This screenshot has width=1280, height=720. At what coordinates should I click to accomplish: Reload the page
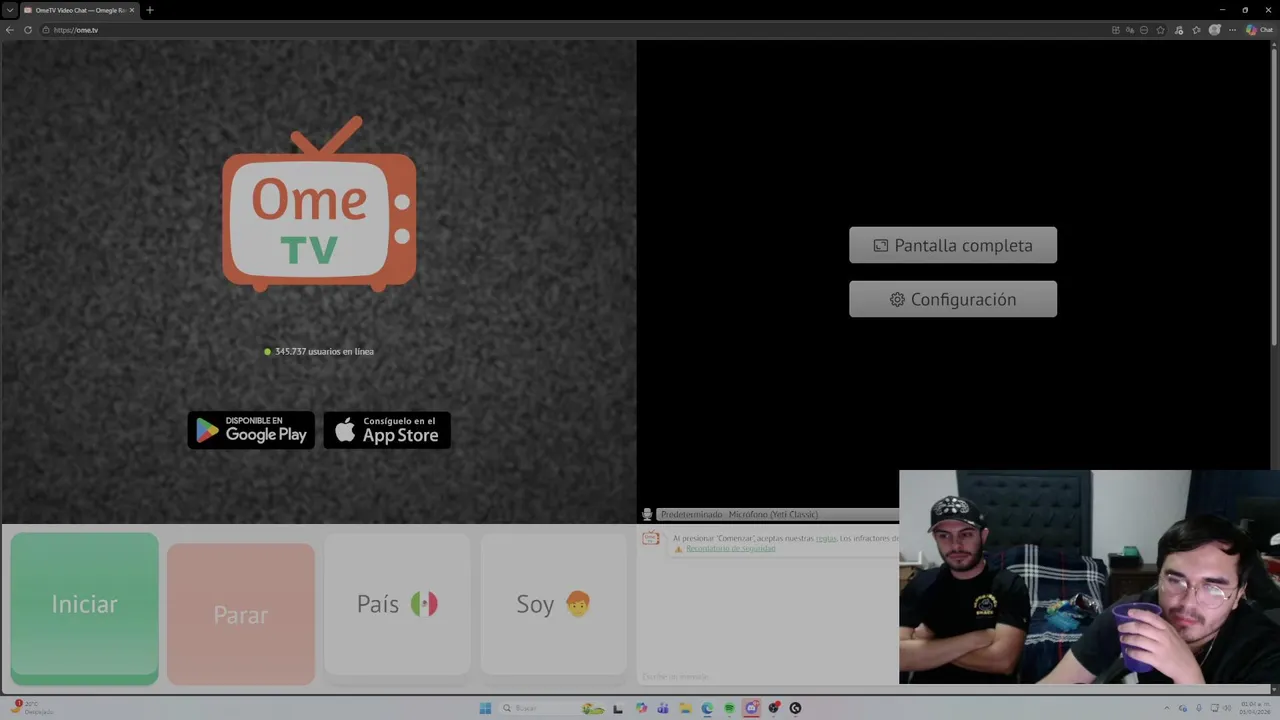coord(28,30)
